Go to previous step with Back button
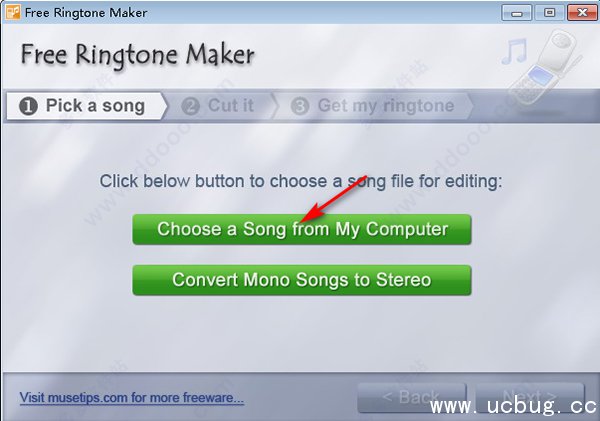The image size is (600, 421). click(x=412, y=397)
